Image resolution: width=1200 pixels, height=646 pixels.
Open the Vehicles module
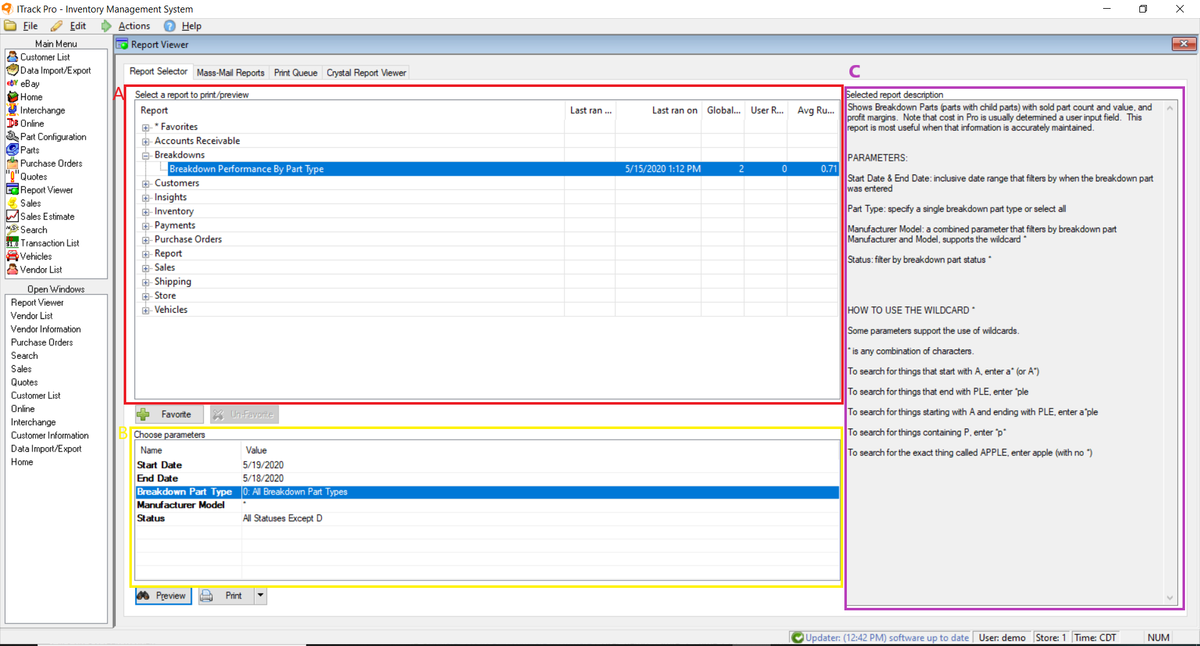click(40, 256)
